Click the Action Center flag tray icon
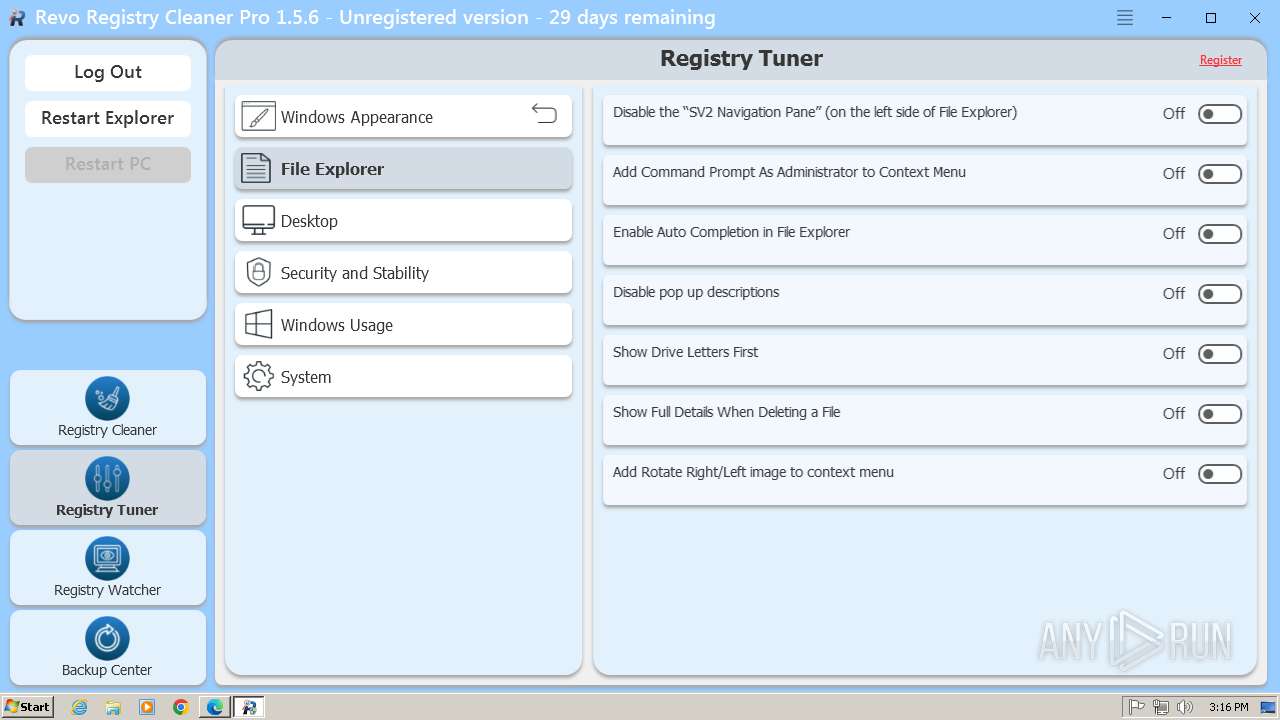This screenshot has width=1280, height=720. [1136, 707]
